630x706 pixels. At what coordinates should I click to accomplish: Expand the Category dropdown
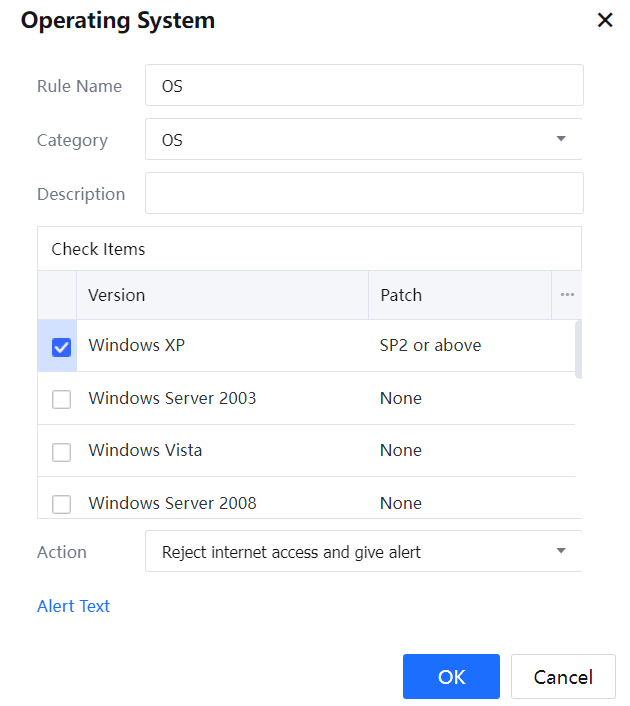[x=561, y=140]
